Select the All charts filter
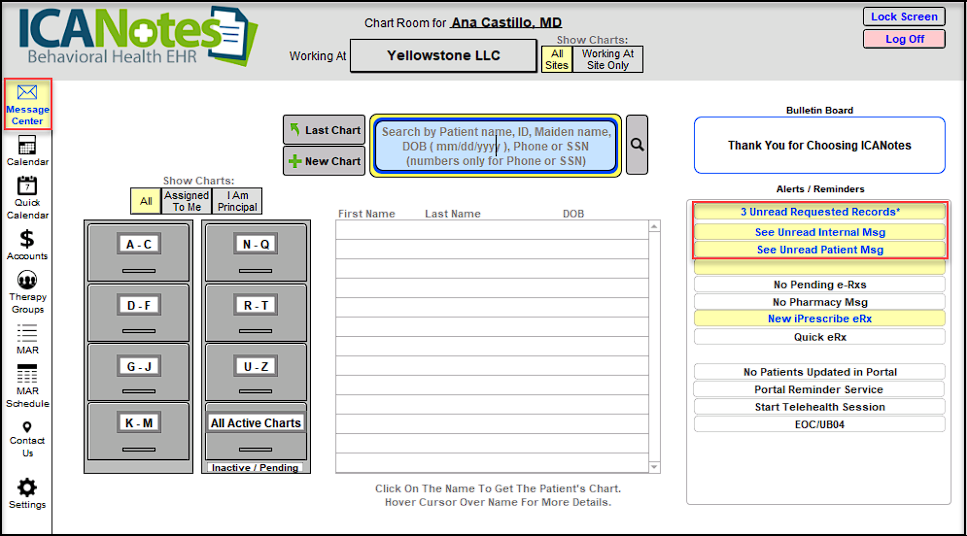This screenshot has height=536, width=967. [x=146, y=201]
